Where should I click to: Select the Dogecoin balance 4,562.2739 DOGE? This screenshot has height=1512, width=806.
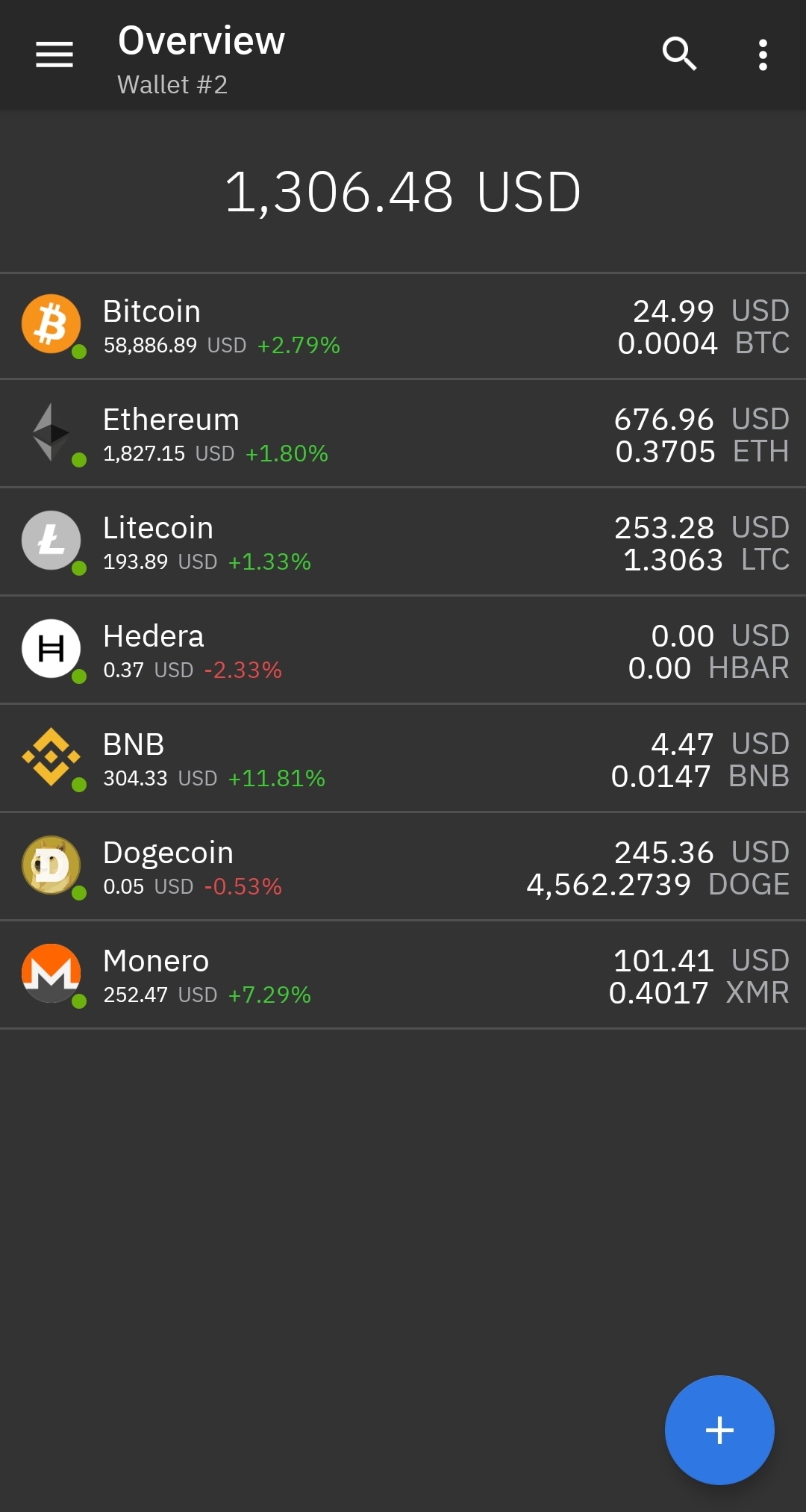[657, 885]
